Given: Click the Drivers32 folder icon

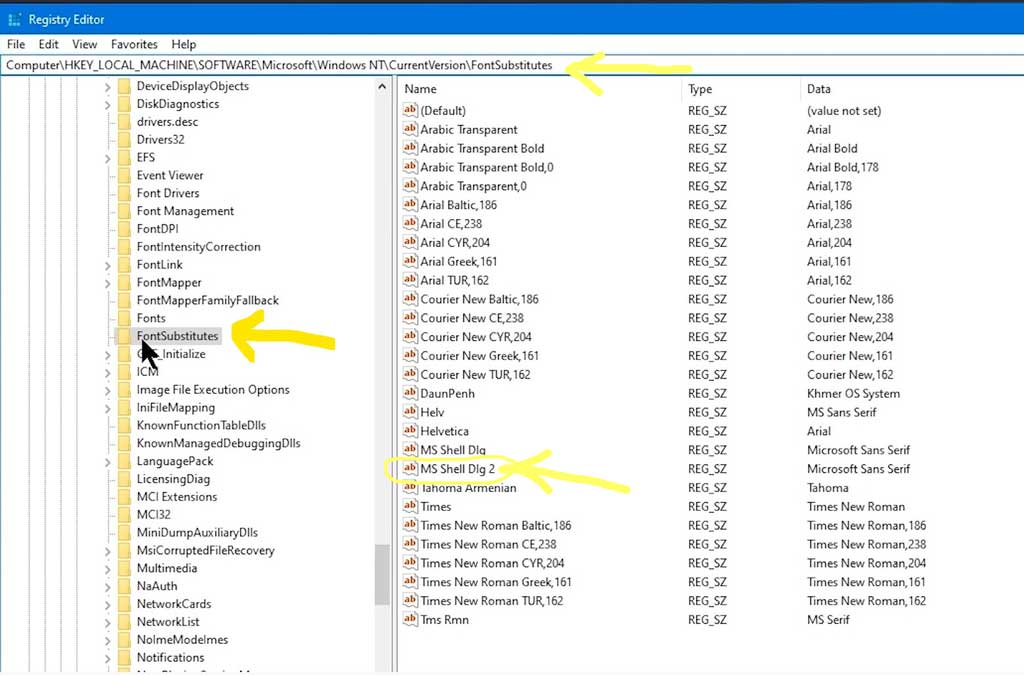Looking at the screenshot, I should 124,140.
